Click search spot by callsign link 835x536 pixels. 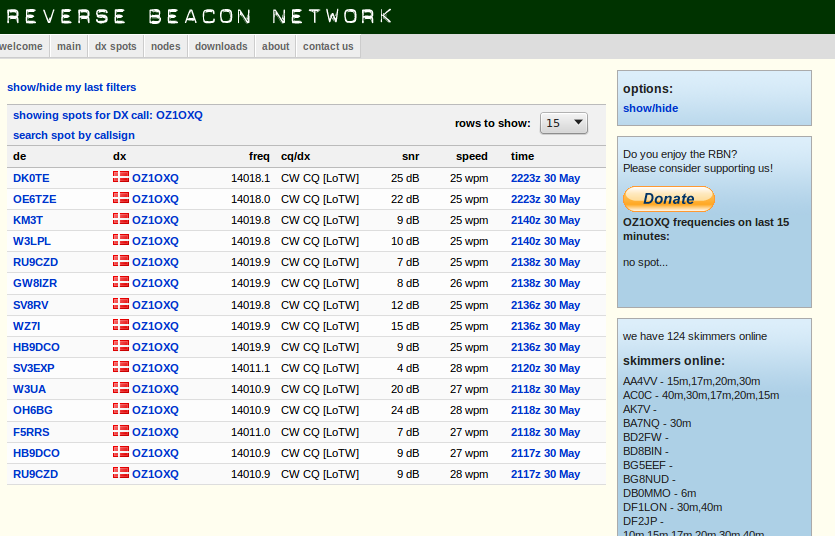(74, 135)
